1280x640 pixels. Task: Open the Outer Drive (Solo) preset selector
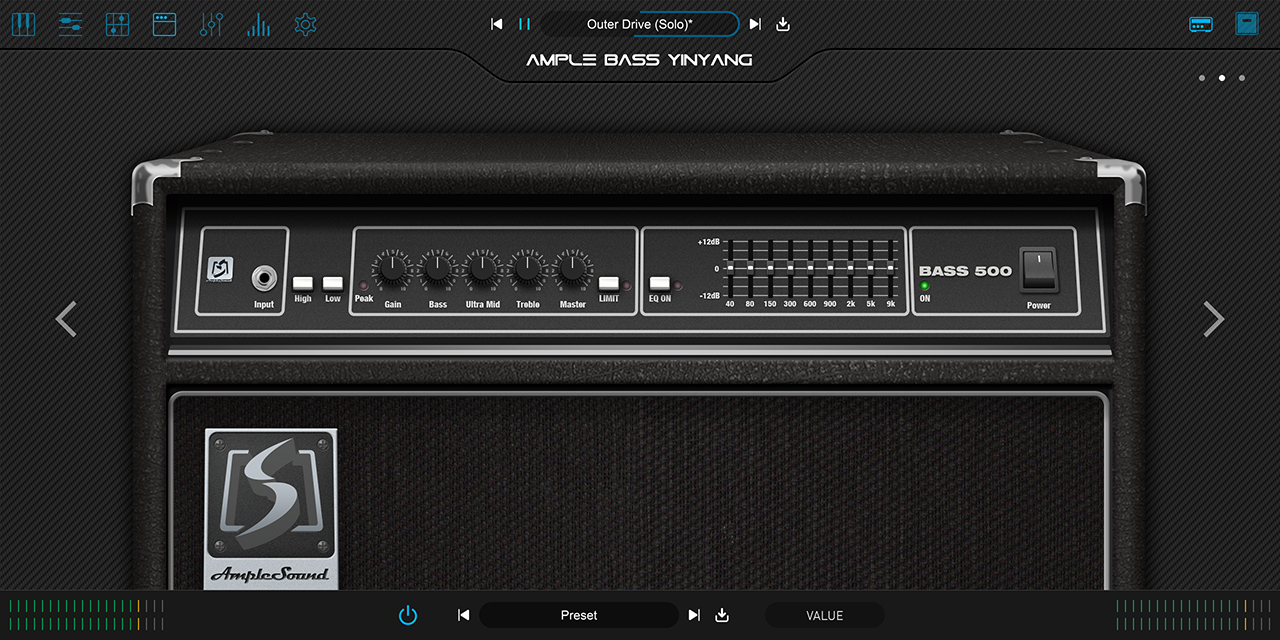[640, 24]
